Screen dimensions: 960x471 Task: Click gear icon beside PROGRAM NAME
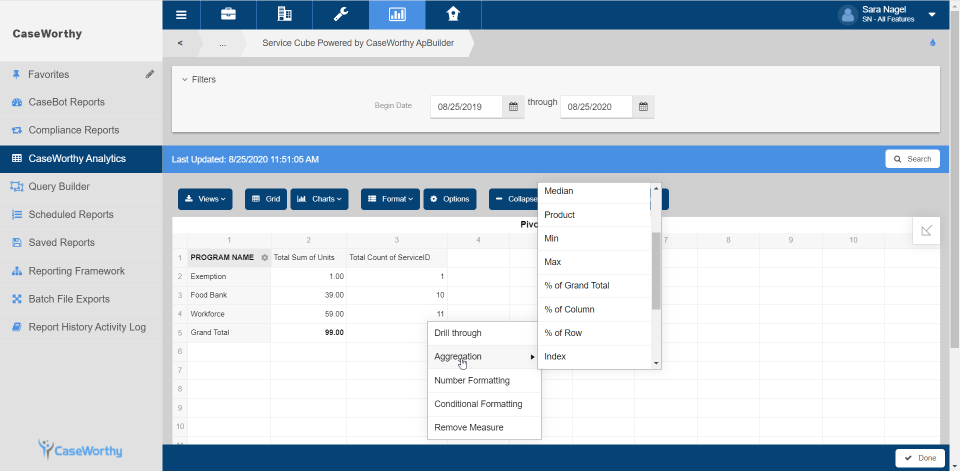(x=264, y=258)
